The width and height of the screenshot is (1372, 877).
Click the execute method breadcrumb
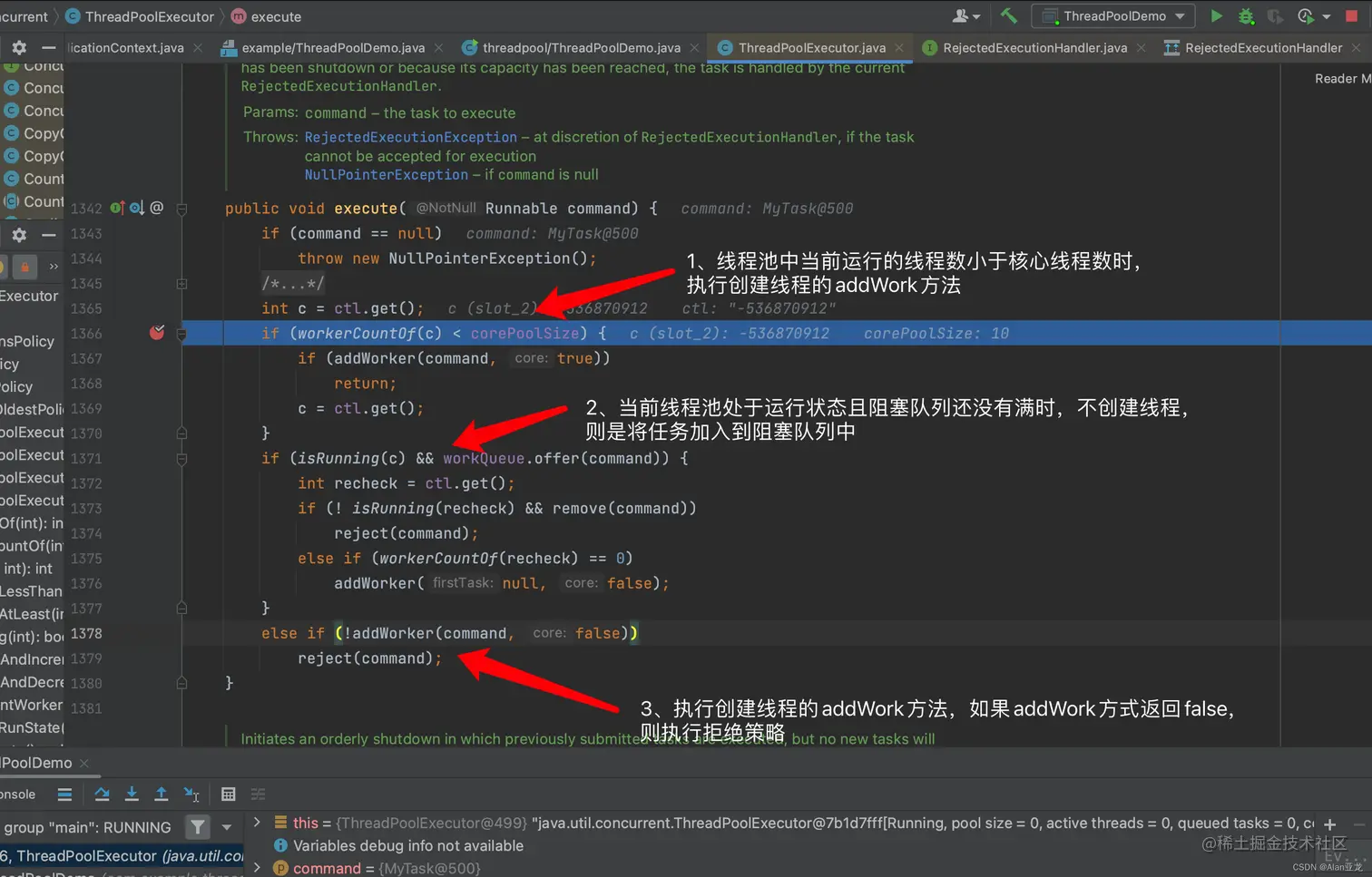click(266, 16)
